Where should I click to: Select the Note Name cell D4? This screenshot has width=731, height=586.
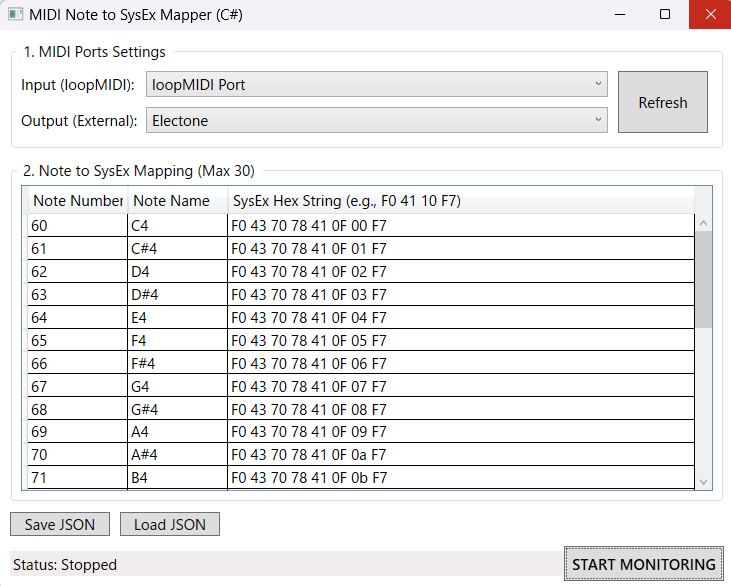click(x=178, y=271)
